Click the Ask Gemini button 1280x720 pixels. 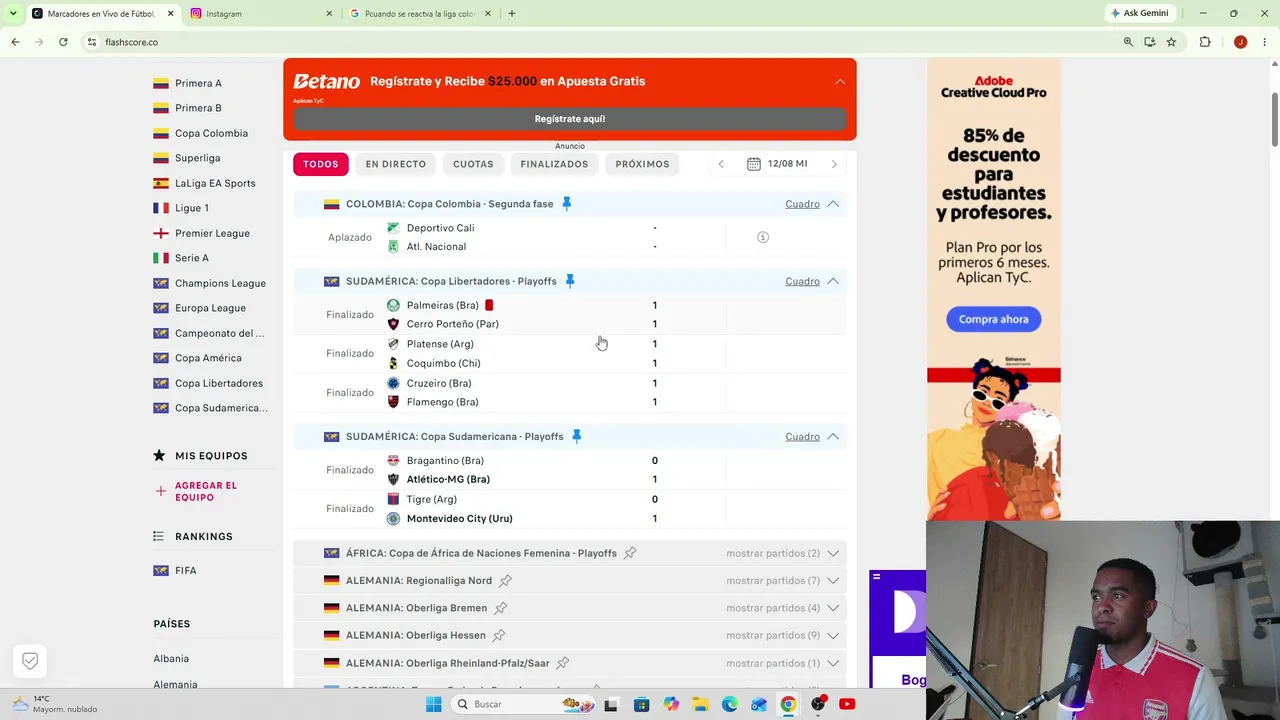click(x=1139, y=13)
